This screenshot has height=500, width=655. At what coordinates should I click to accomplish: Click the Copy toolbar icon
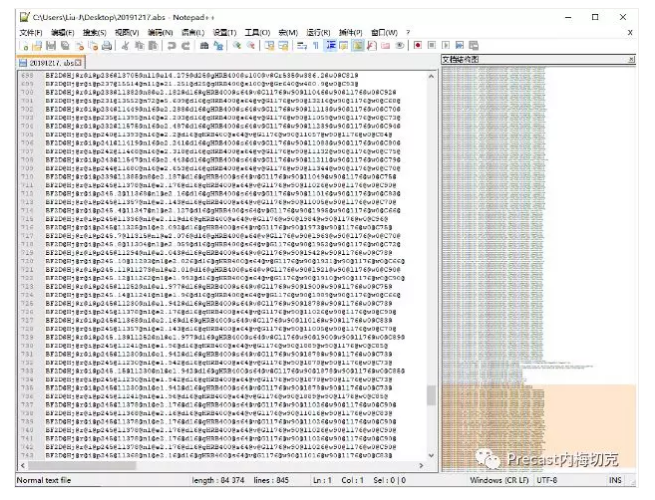coord(139,46)
